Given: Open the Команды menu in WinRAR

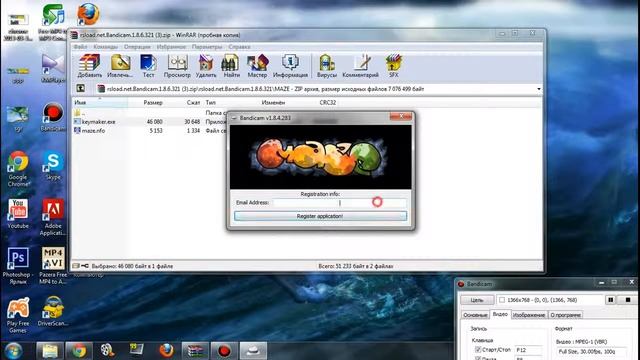Looking at the screenshot, I should (105, 47).
